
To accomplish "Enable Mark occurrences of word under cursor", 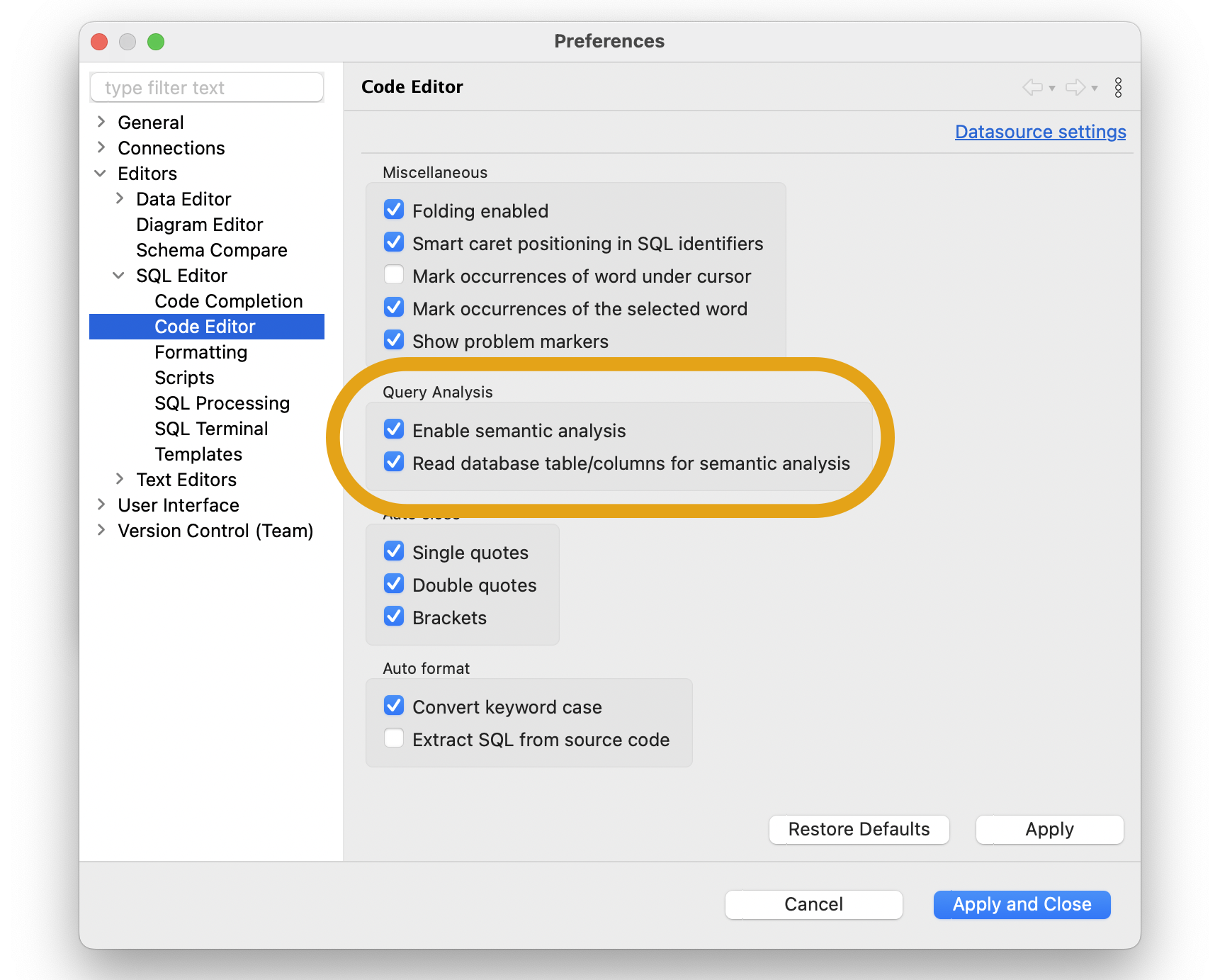I will pos(394,276).
